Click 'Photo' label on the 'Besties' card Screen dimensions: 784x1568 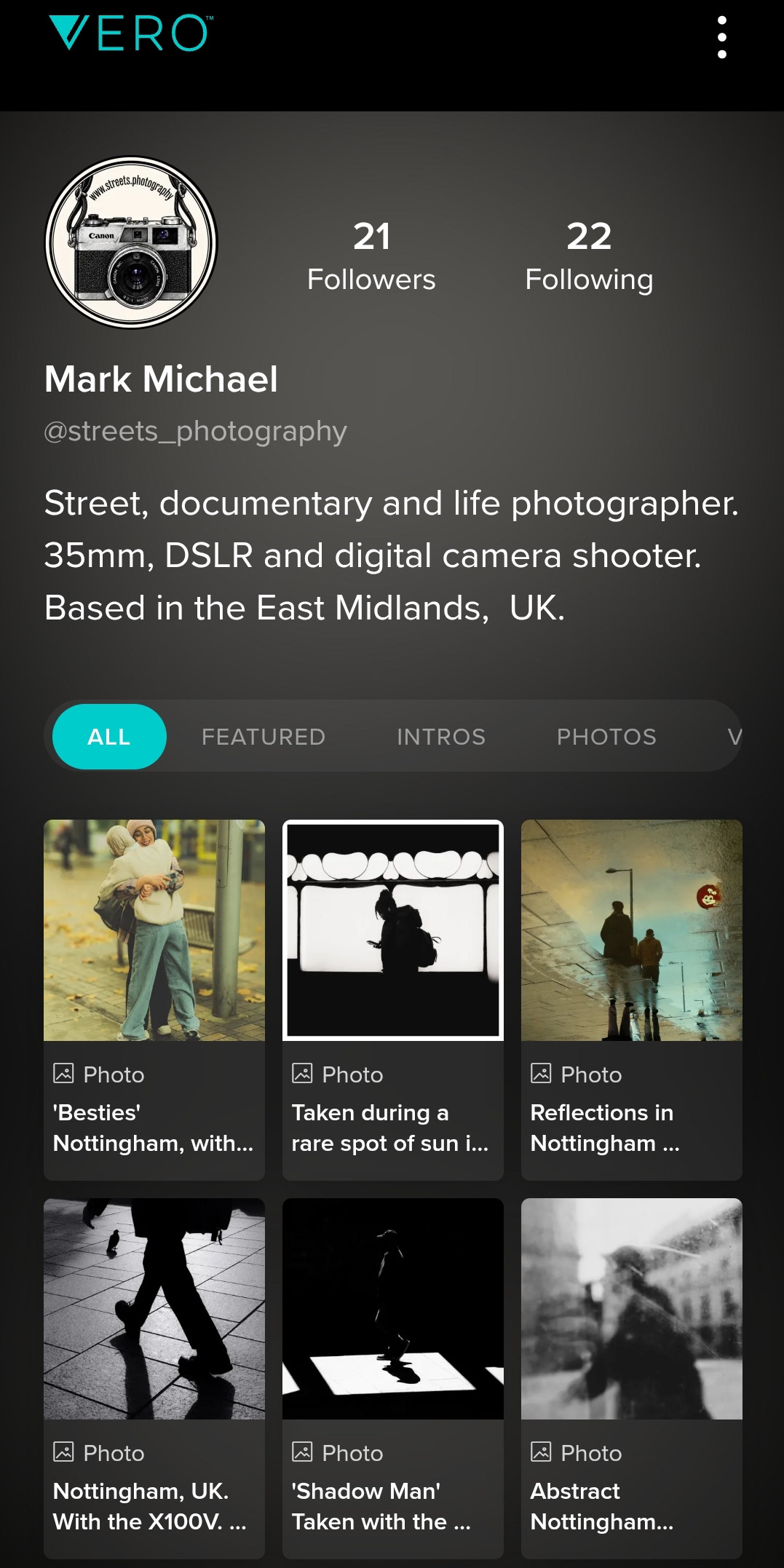click(114, 1074)
